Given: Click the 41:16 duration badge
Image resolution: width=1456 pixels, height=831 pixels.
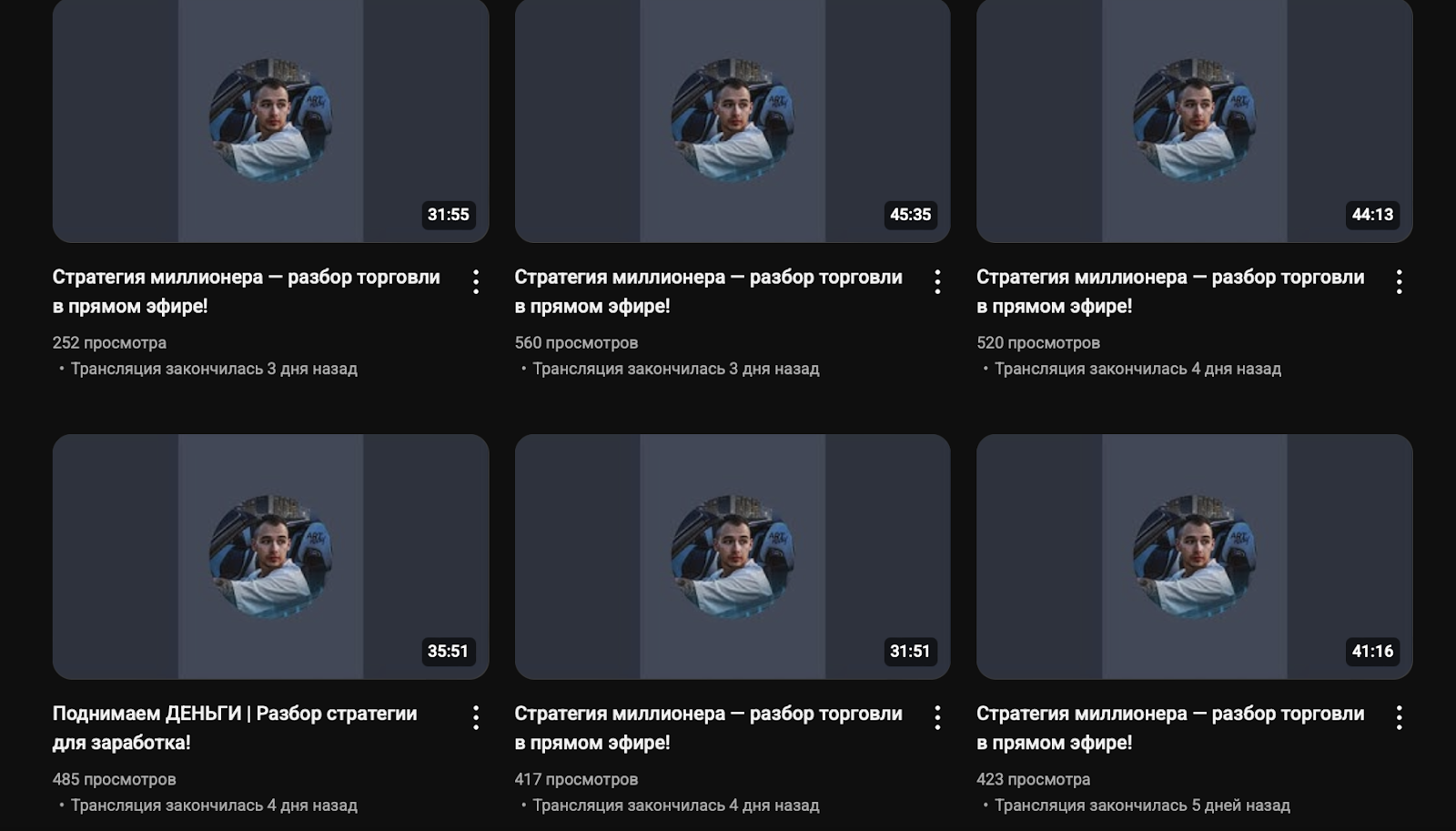Looking at the screenshot, I should pyautogui.click(x=1372, y=651).
